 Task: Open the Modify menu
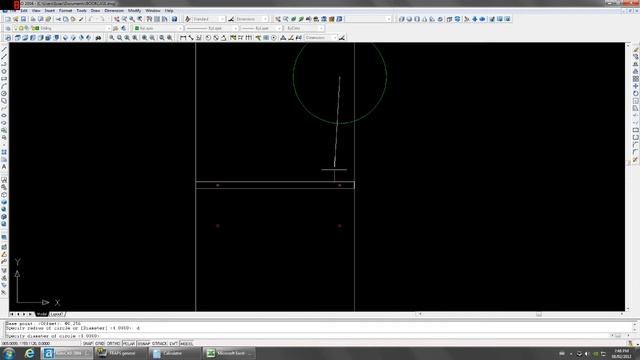(134, 11)
